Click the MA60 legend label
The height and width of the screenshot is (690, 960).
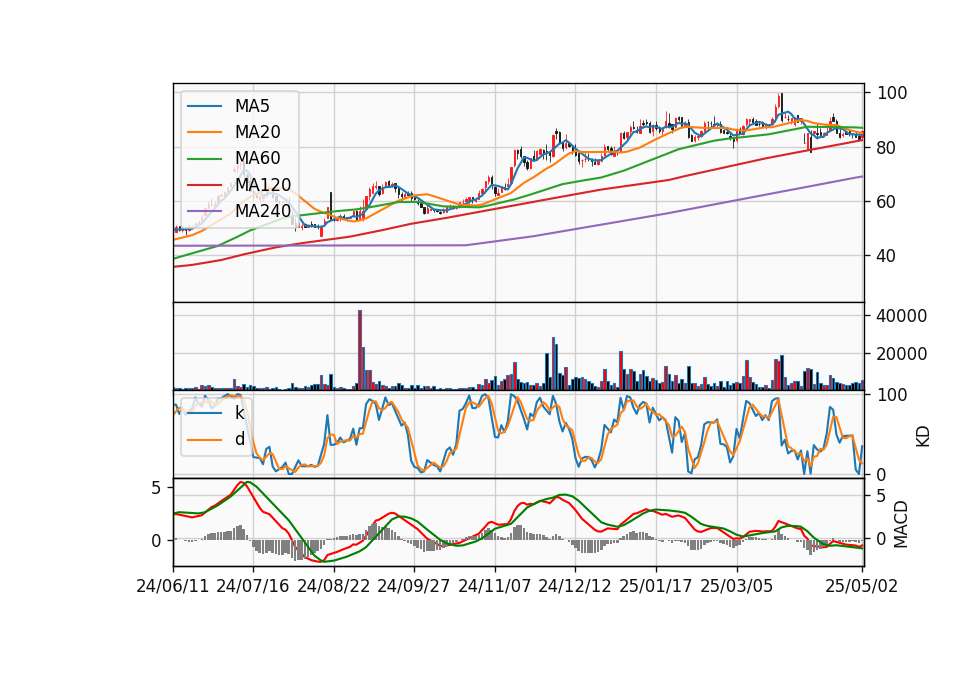(257, 159)
